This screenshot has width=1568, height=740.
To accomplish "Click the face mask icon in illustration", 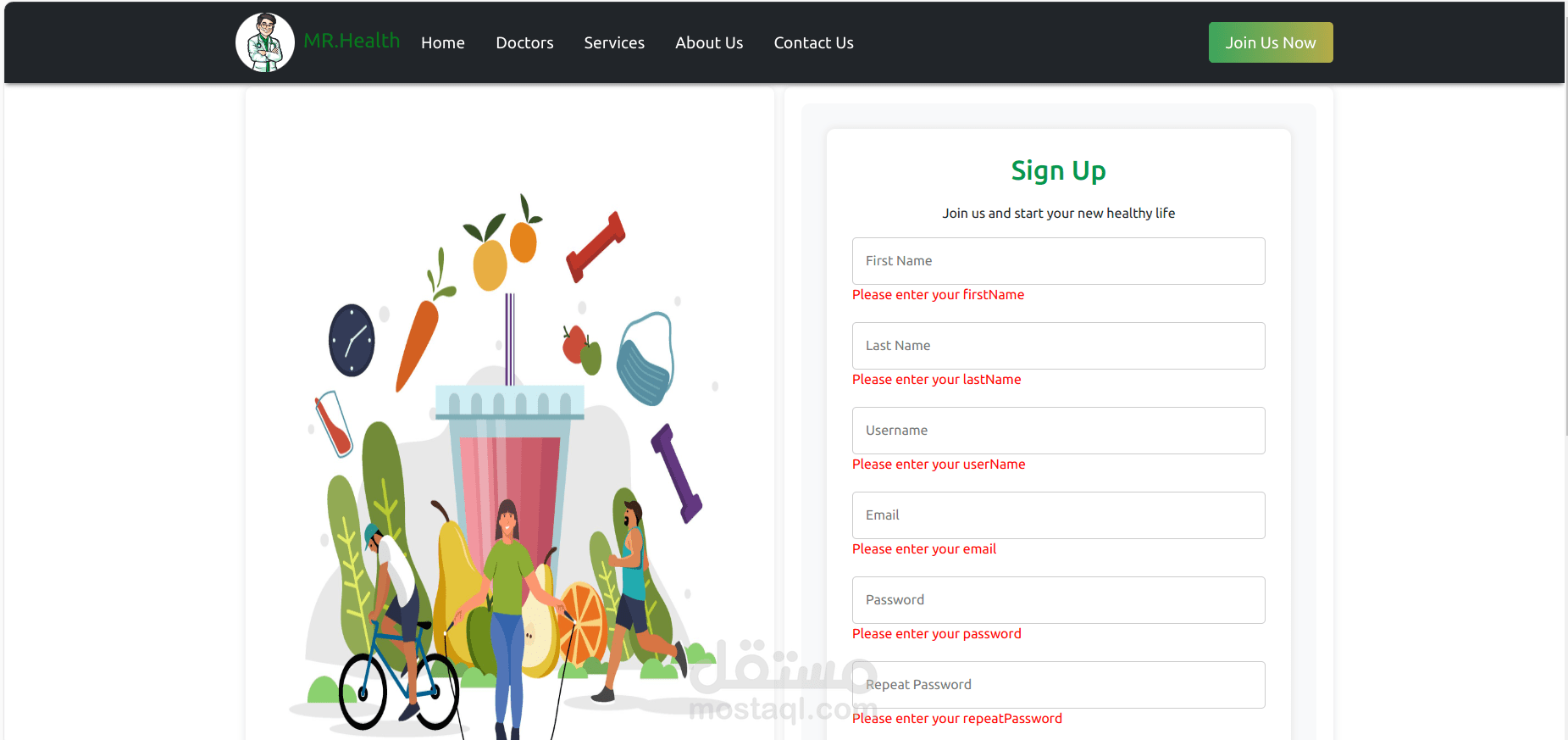I will tap(645, 359).
